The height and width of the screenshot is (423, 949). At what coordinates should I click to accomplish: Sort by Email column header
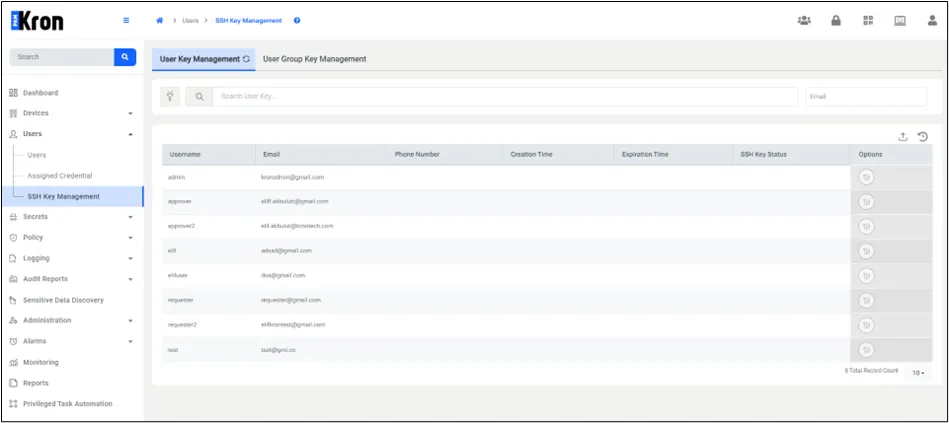pos(272,154)
